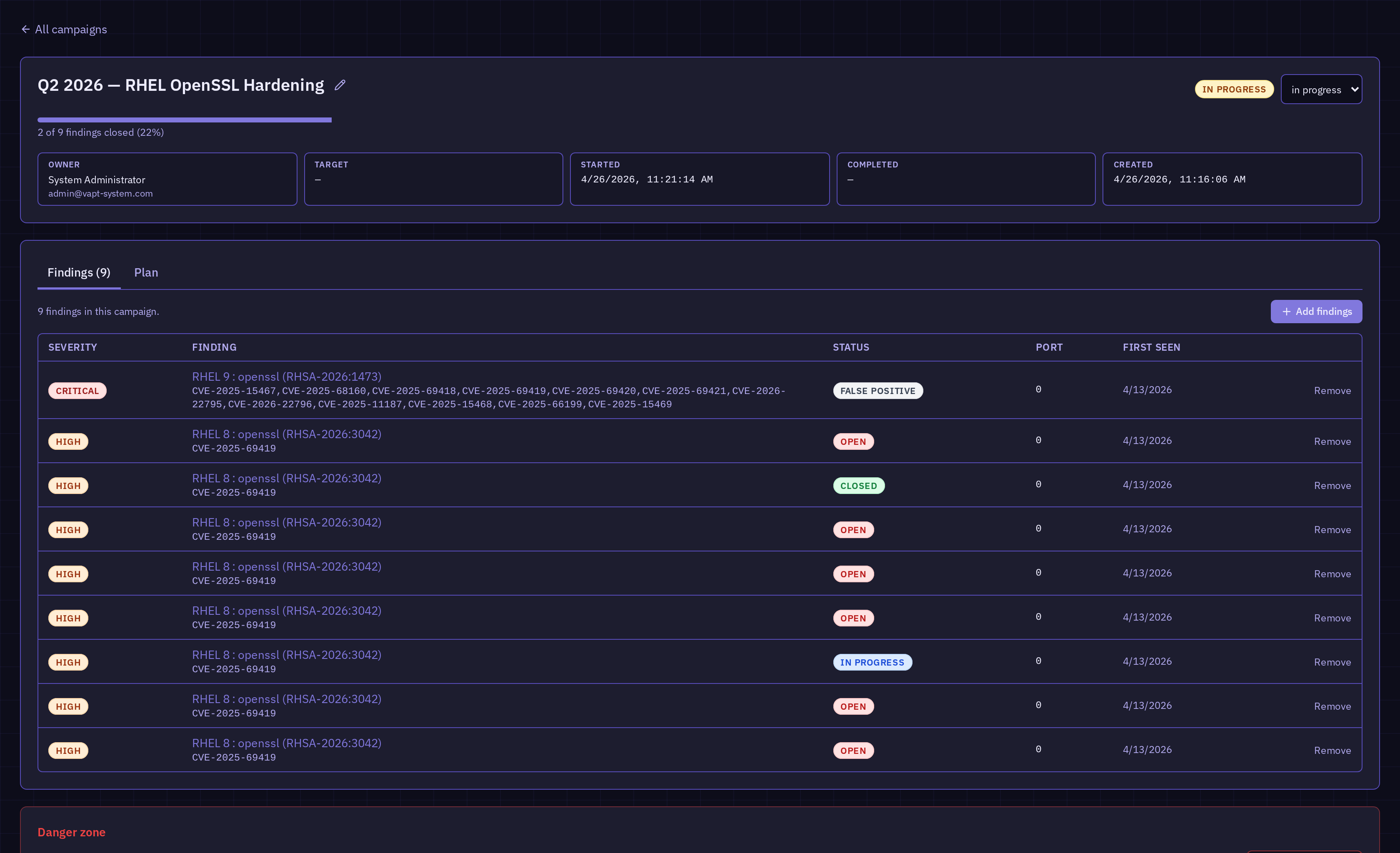Click the yellow IN PROGRESS campaign badge
Screen dimensions: 1400x853
[1233, 89]
